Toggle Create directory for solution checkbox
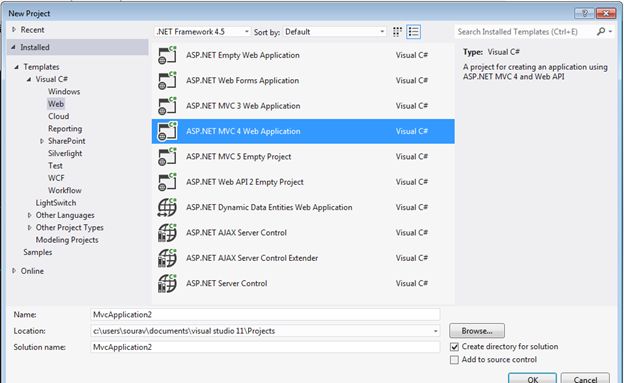Screen dimensions: 624x383 [454, 347]
